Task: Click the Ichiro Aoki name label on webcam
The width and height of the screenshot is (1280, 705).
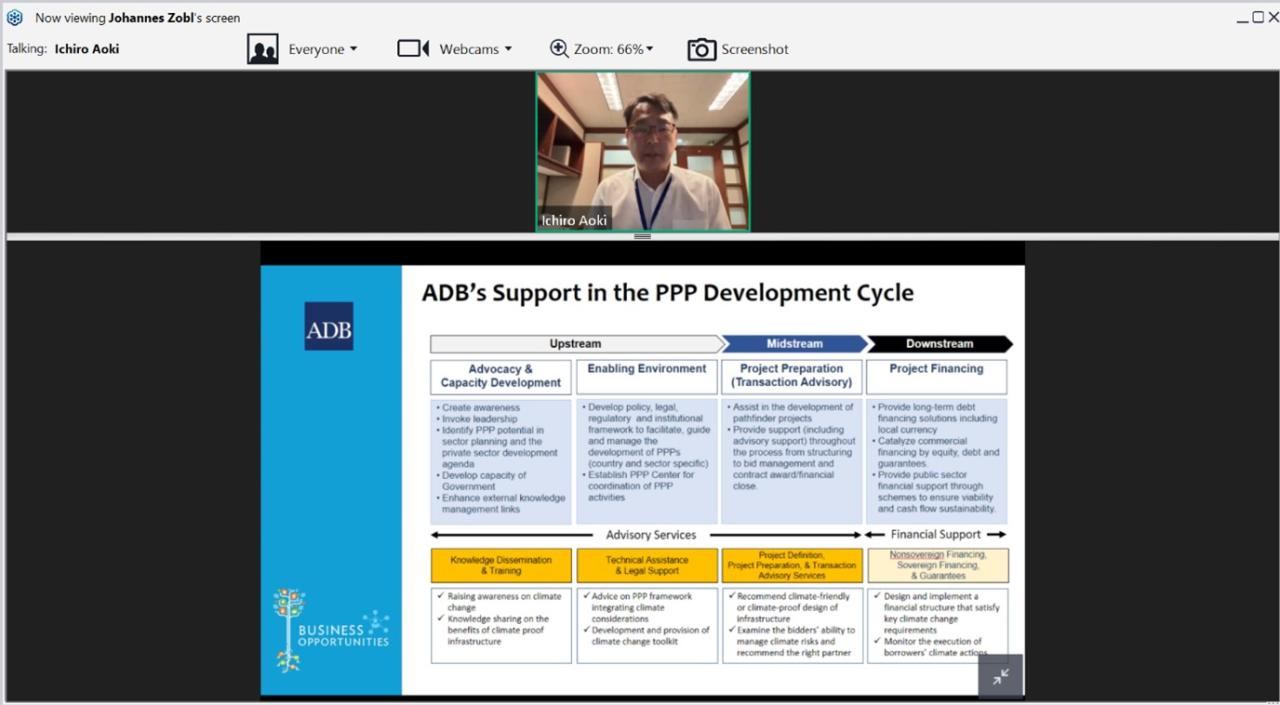Action: (574, 221)
